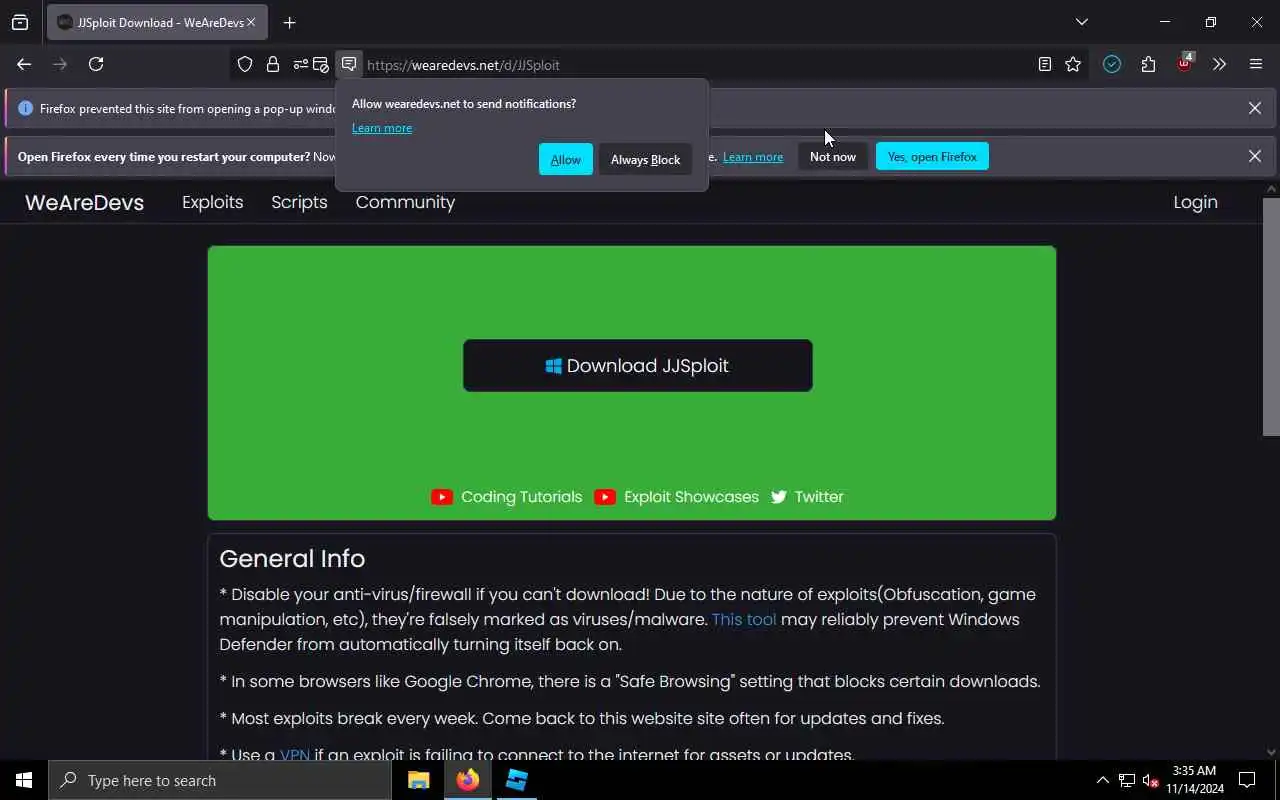The image size is (1280, 800).
Task: Click the site security padlock icon
Action: pos(272,64)
